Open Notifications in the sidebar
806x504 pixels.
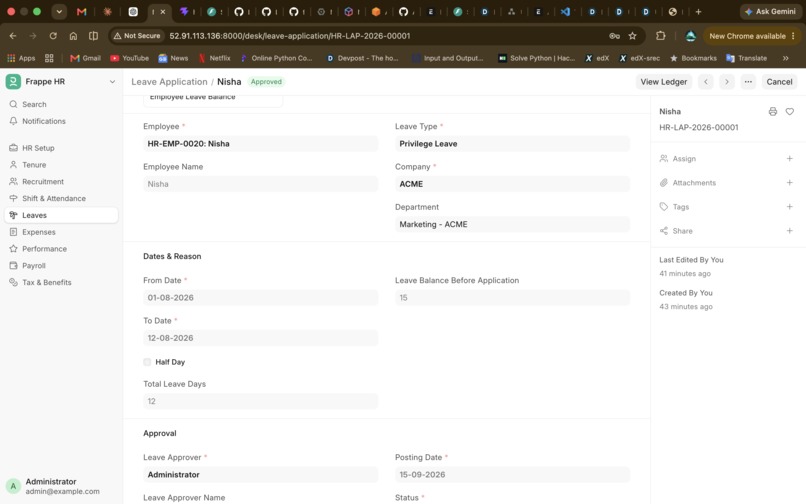click(44, 121)
